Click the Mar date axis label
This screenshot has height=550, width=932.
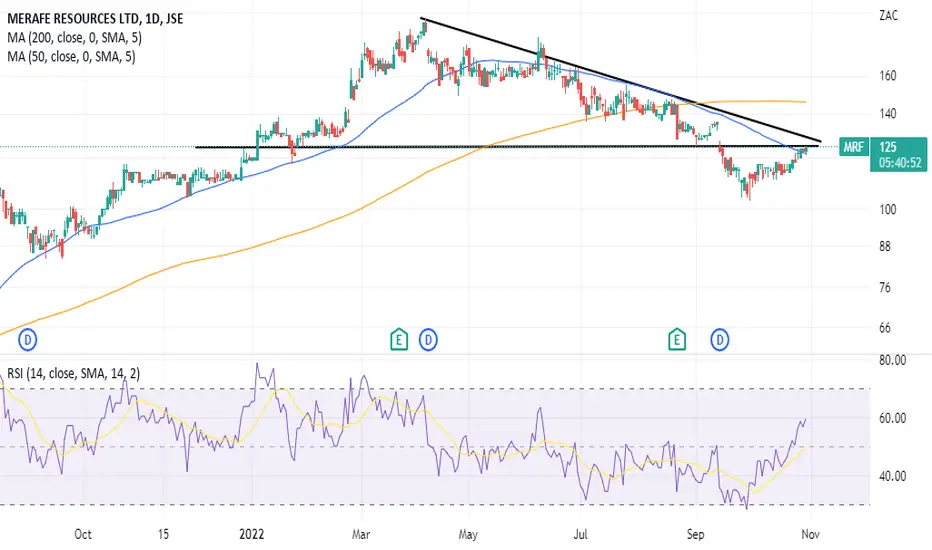pos(361,534)
